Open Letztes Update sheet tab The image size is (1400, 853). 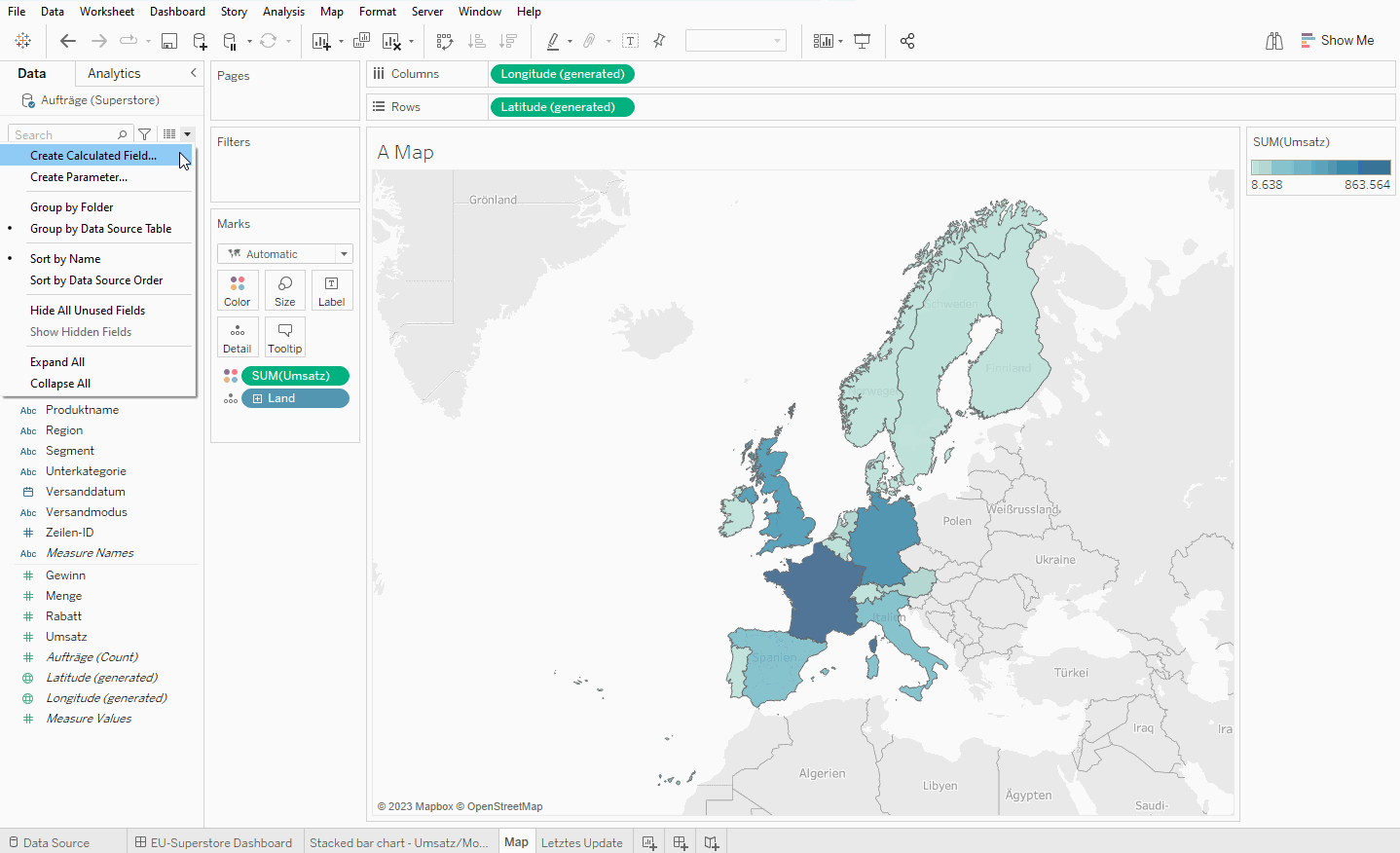[581, 842]
